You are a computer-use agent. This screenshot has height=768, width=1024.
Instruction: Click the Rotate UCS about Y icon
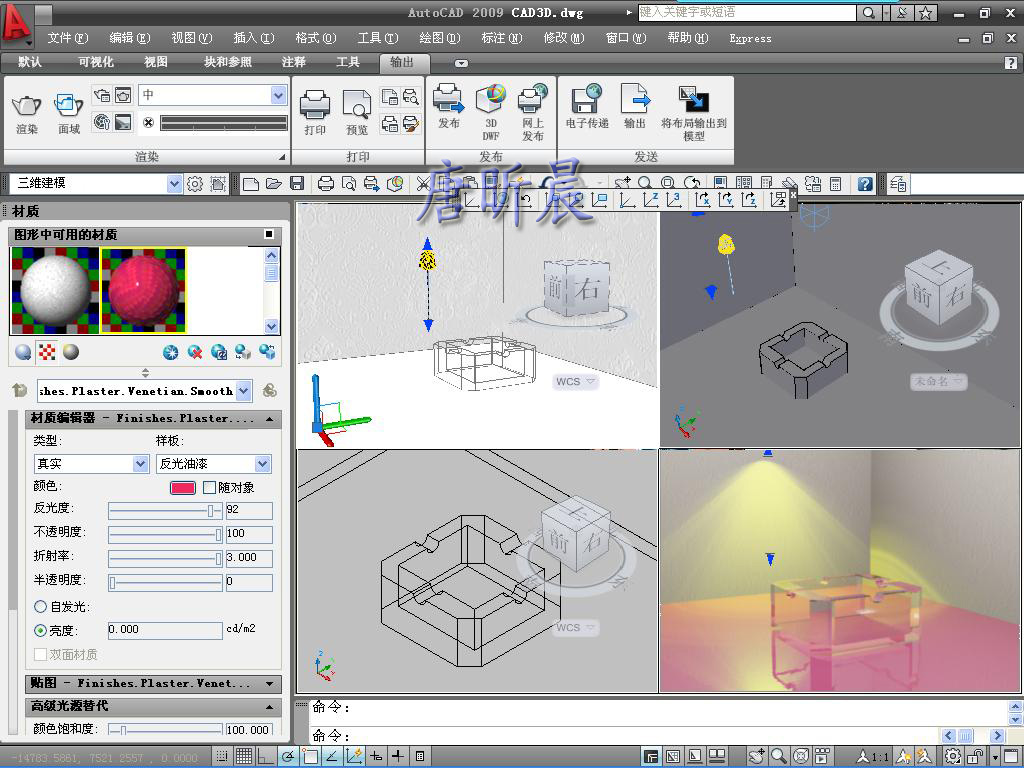[726, 199]
